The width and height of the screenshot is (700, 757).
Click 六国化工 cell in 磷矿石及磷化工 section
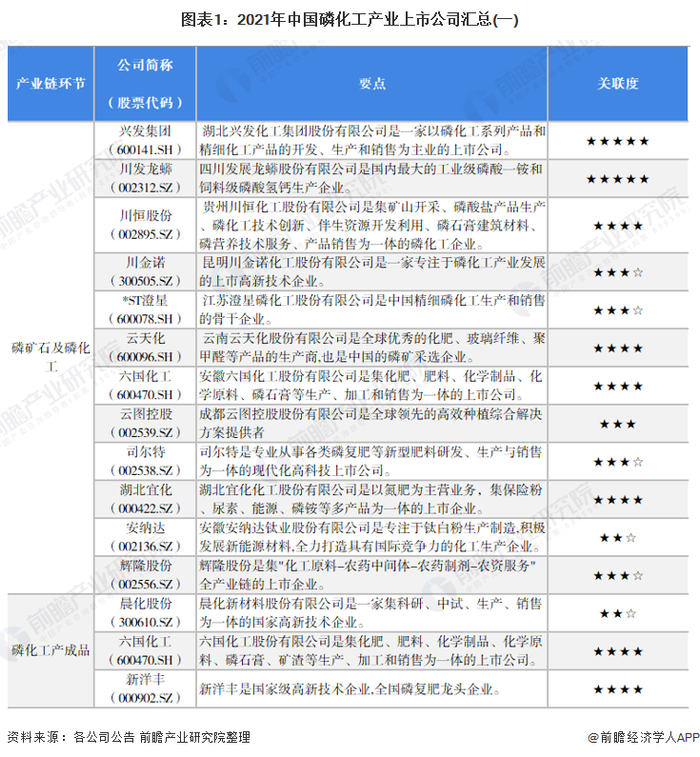point(145,386)
